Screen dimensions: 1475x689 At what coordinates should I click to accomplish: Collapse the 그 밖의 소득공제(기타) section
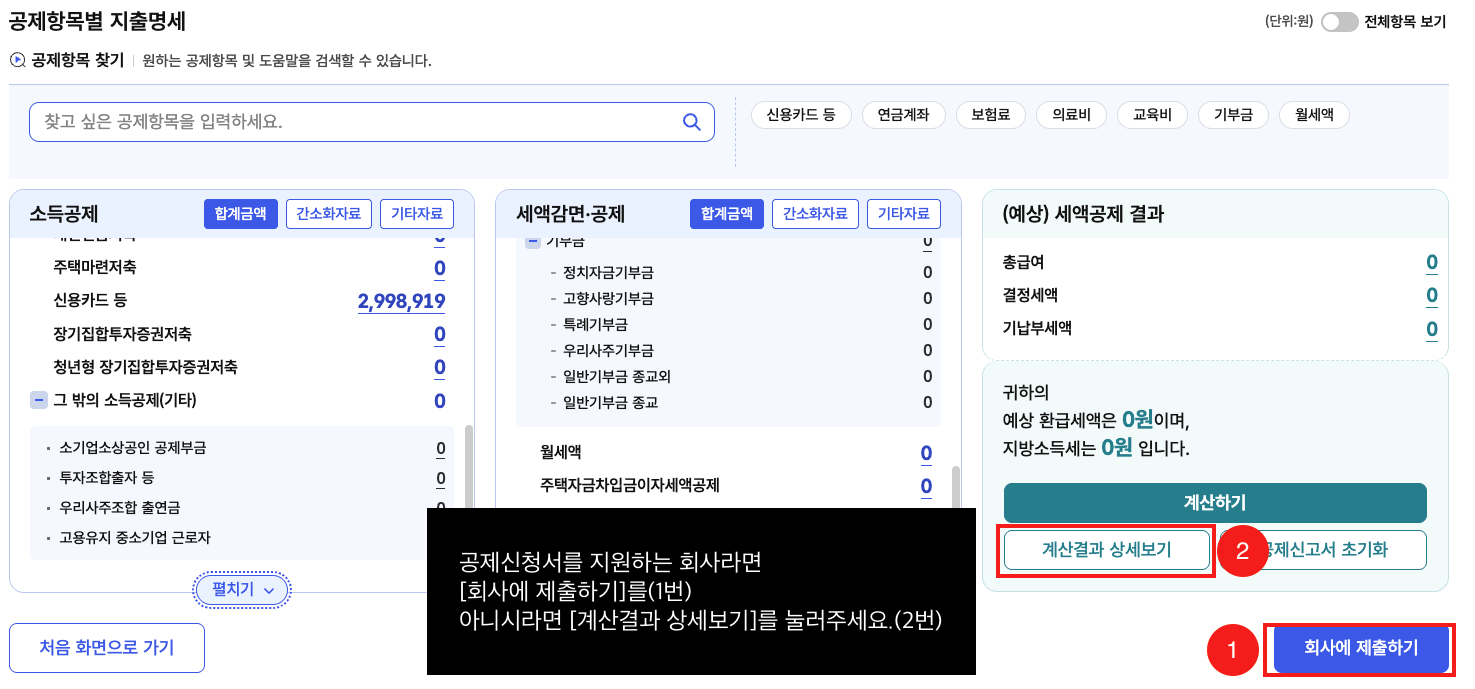(39, 400)
